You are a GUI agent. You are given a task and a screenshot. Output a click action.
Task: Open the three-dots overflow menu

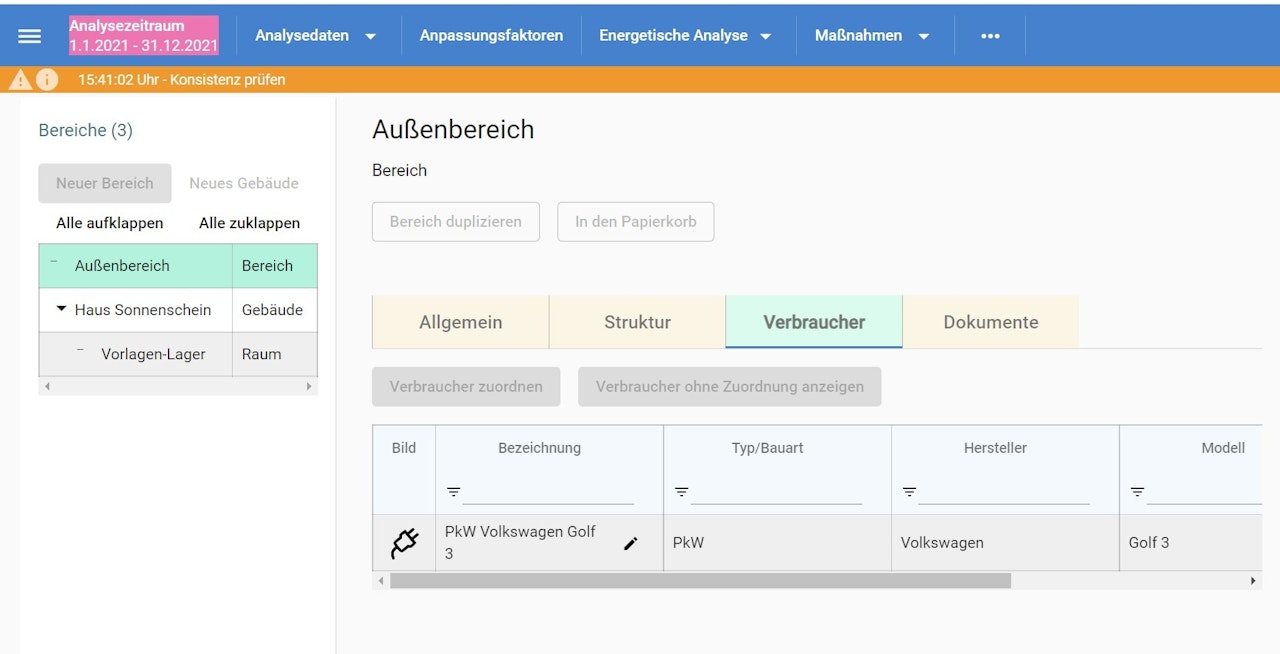coord(990,36)
